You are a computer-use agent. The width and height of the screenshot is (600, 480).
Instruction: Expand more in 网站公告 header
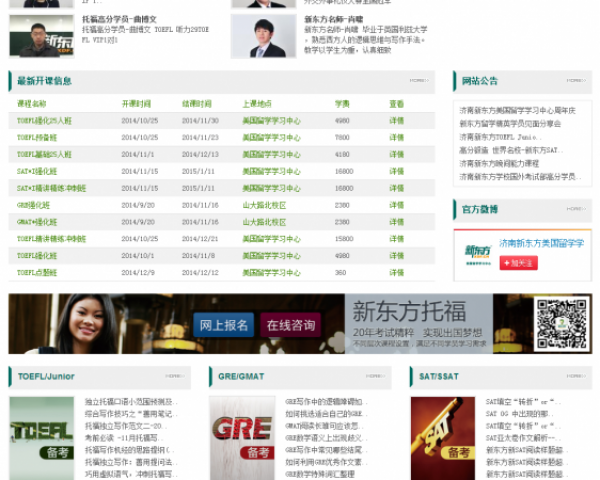click(x=575, y=80)
